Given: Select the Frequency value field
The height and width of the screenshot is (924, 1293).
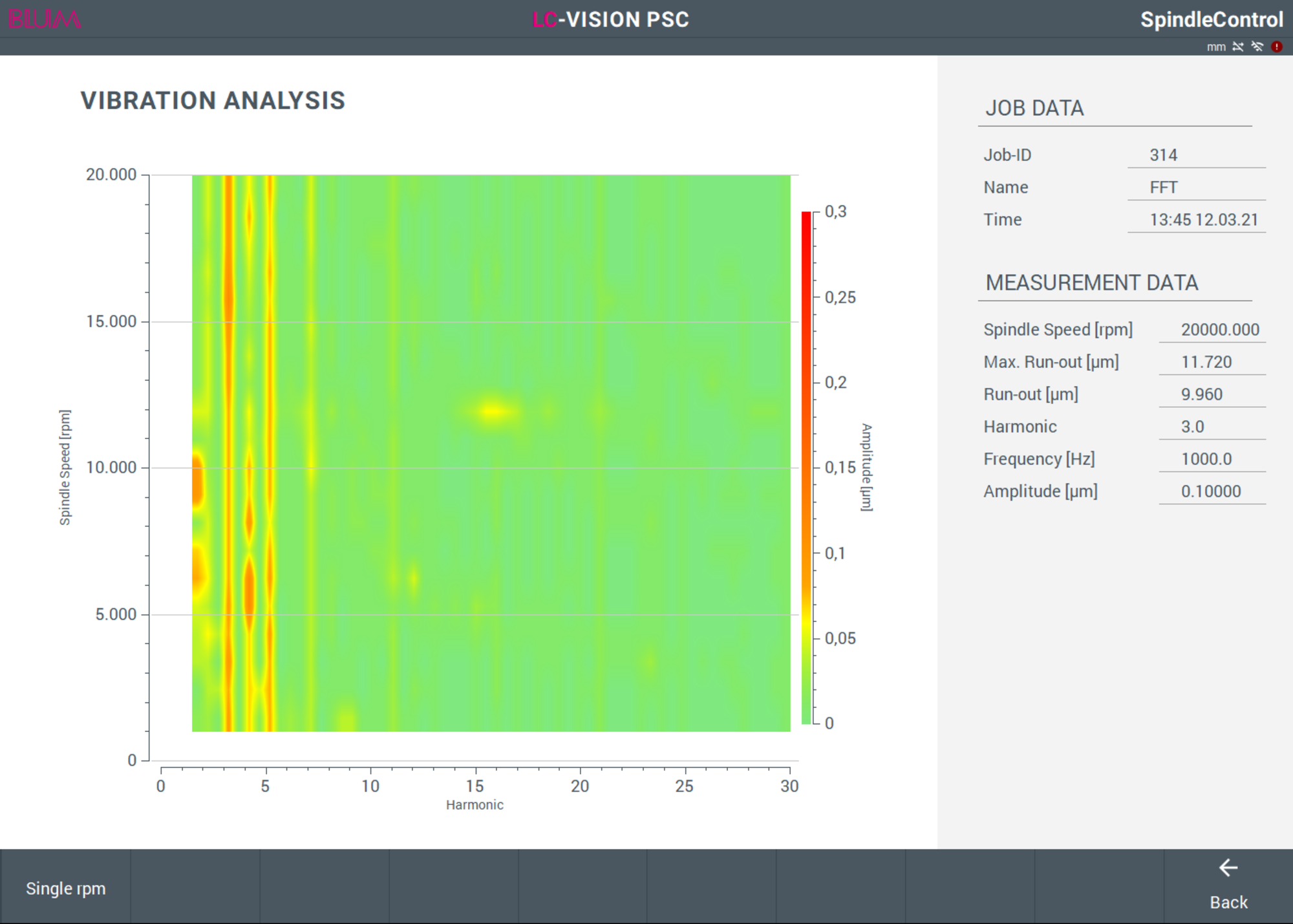Looking at the screenshot, I should click(x=1212, y=459).
